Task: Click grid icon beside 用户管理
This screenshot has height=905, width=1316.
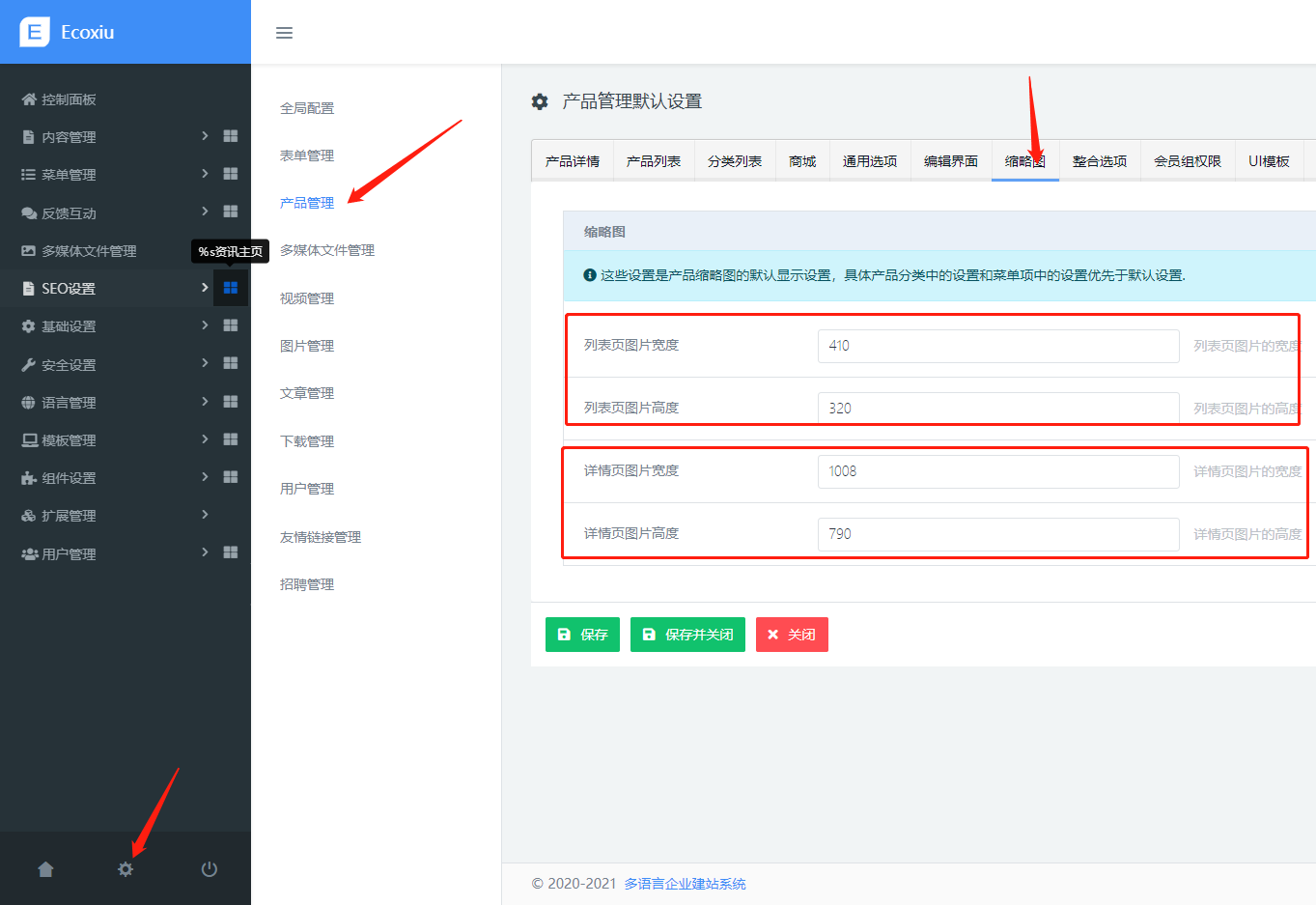Action: [x=231, y=552]
